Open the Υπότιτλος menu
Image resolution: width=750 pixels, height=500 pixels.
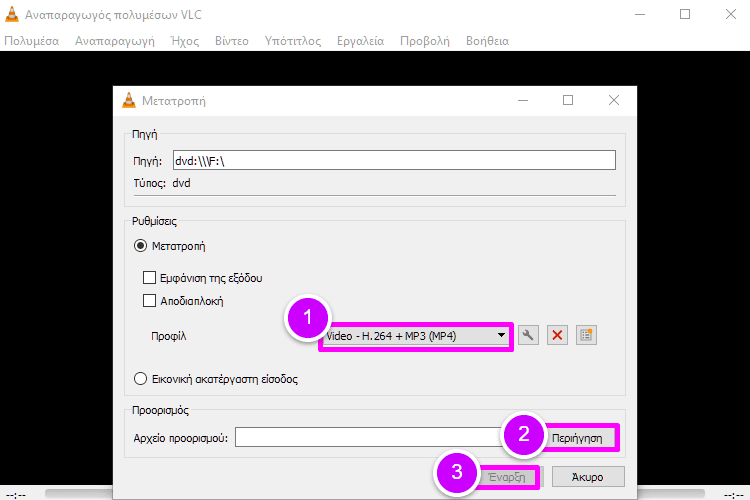click(x=293, y=41)
